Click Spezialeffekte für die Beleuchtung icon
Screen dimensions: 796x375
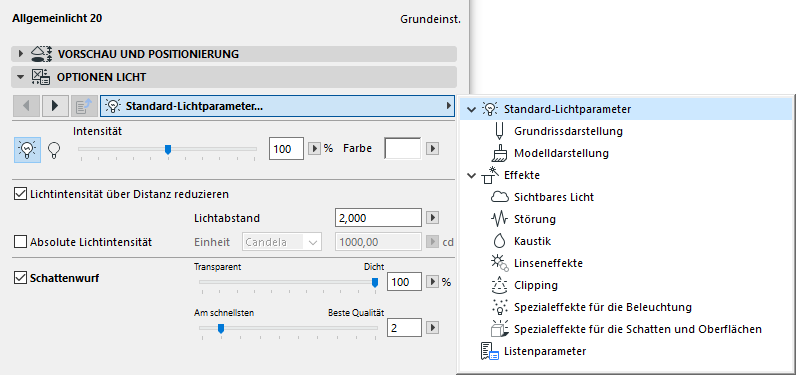[500, 307]
